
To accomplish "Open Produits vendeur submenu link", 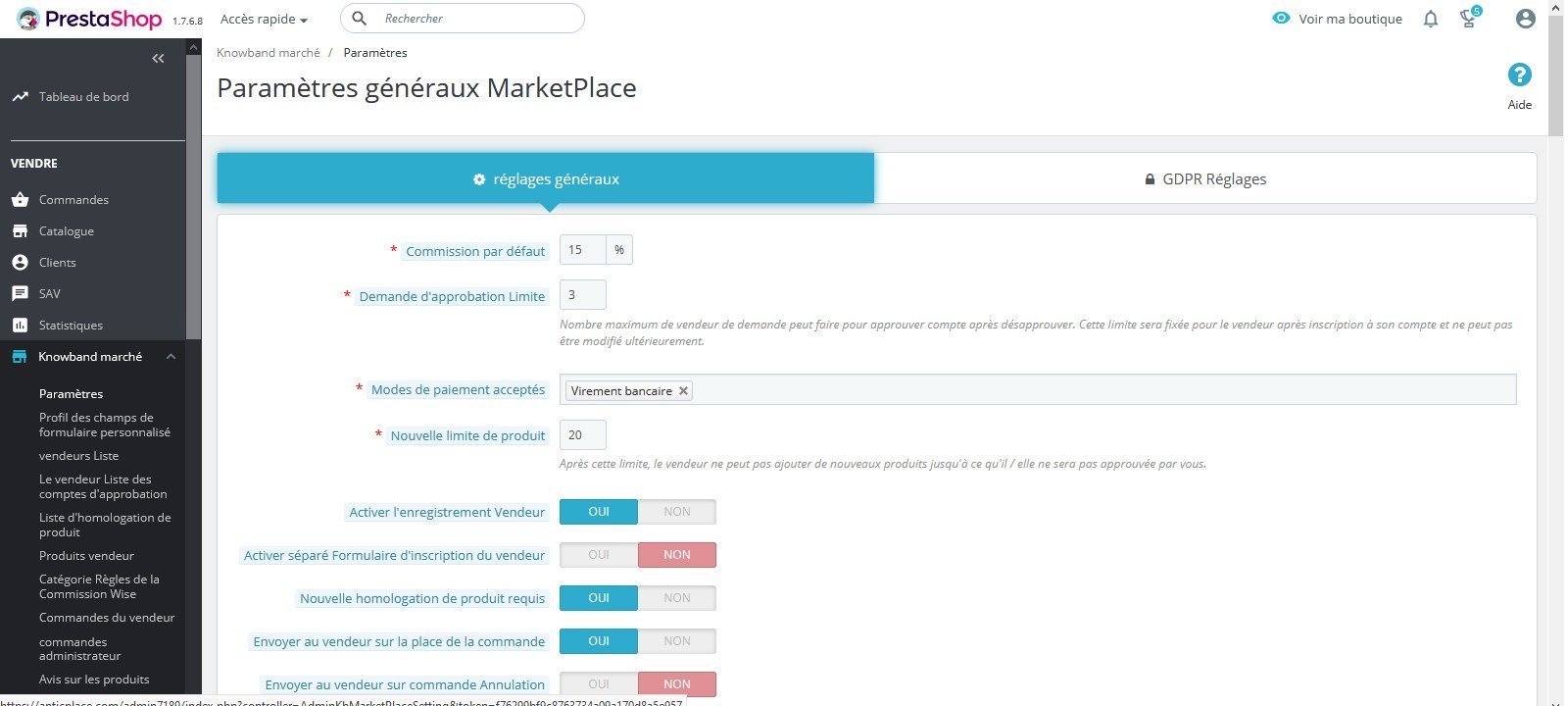I will [x=86, y=556].
